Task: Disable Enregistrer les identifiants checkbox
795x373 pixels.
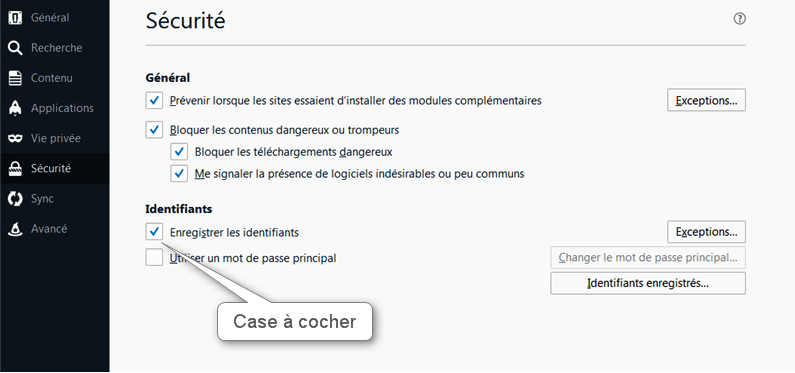Action: [x=154, y=232]
